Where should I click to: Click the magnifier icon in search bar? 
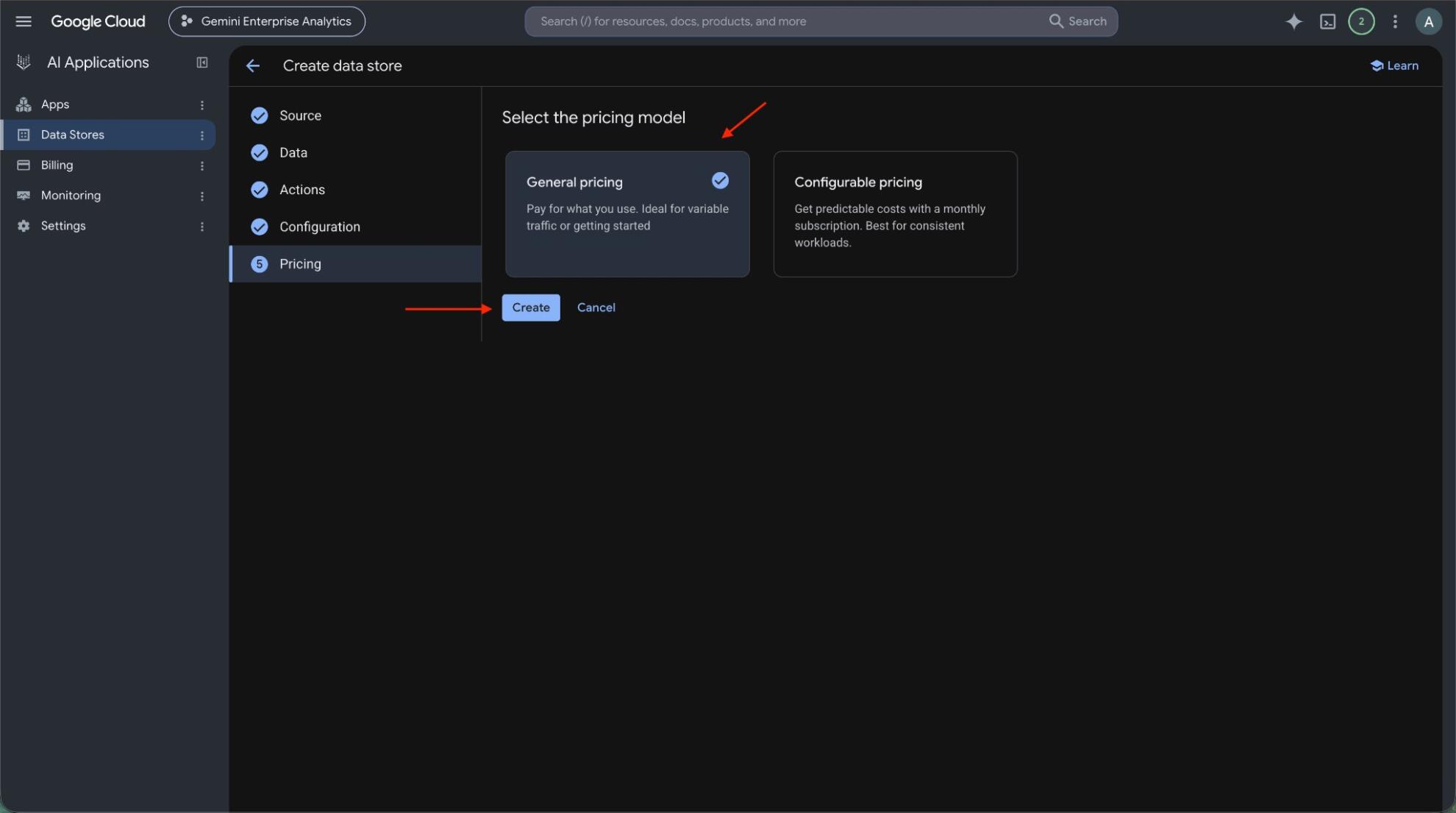point(1056,21)
